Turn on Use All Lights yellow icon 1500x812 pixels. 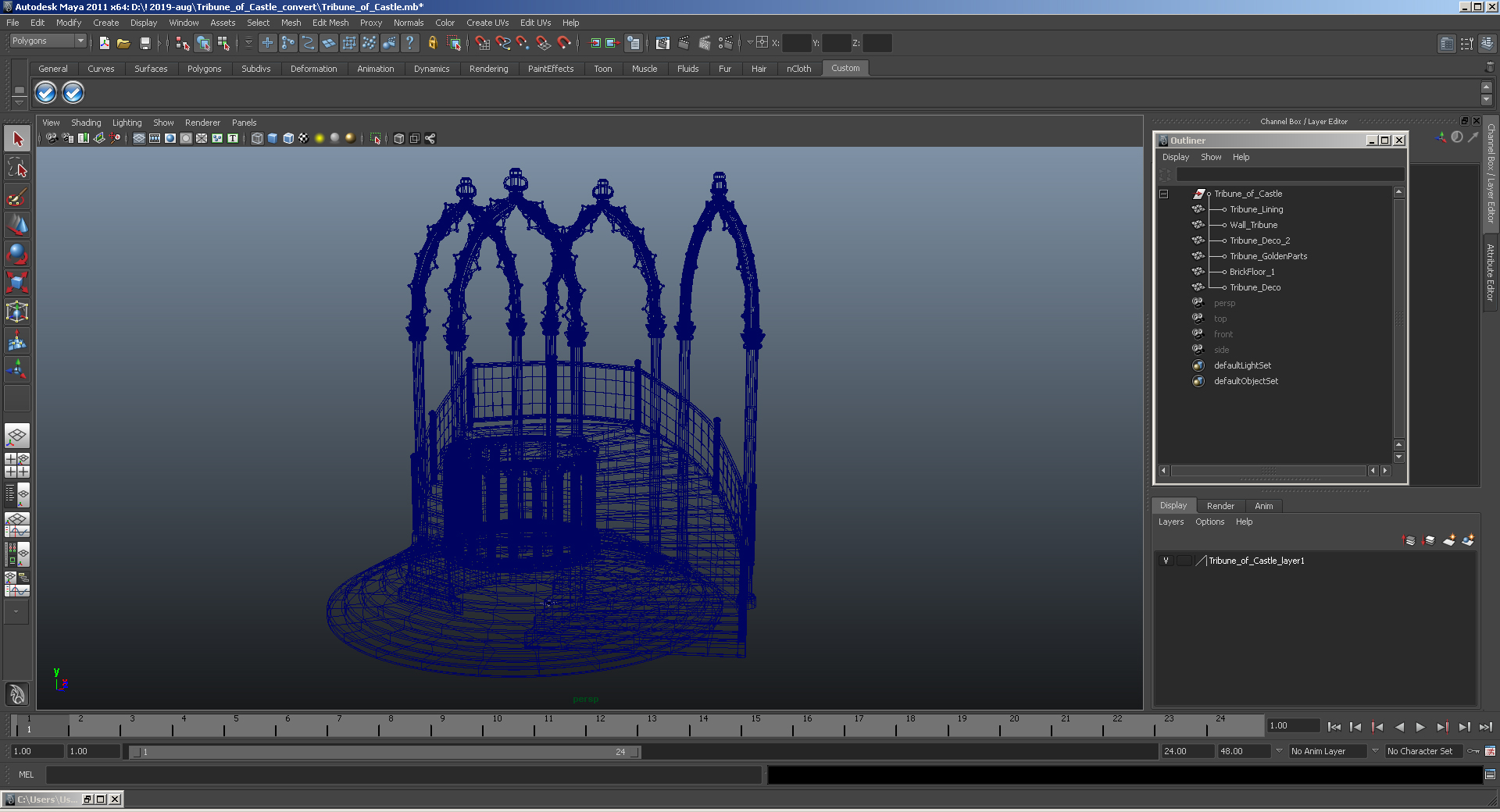(320, 138)
